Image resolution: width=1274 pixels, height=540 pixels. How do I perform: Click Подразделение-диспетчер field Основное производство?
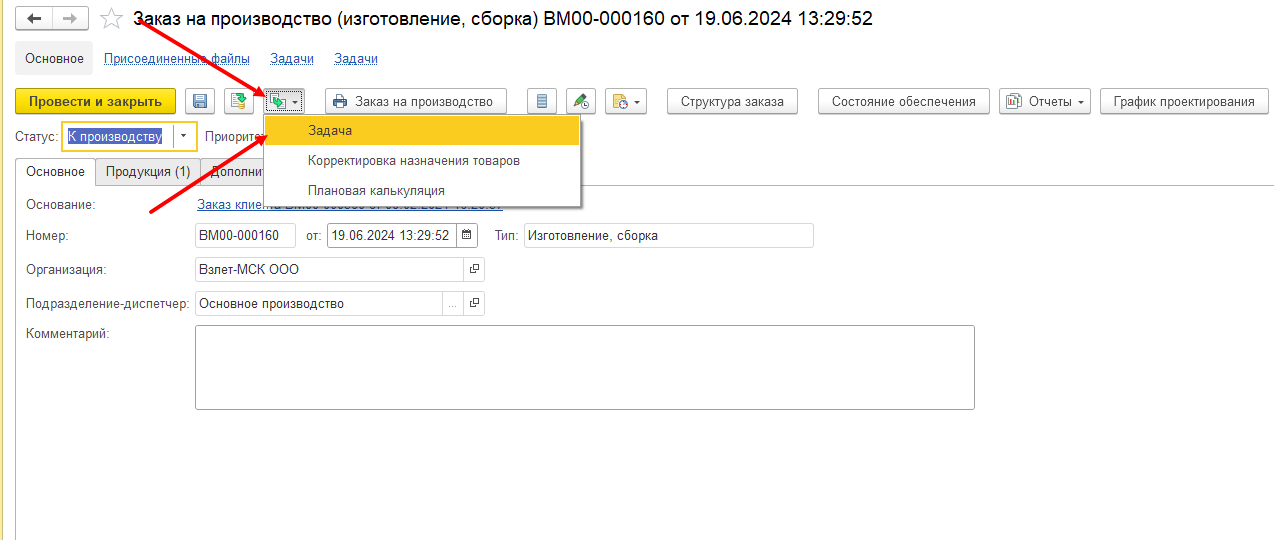[x=318, y=303]
